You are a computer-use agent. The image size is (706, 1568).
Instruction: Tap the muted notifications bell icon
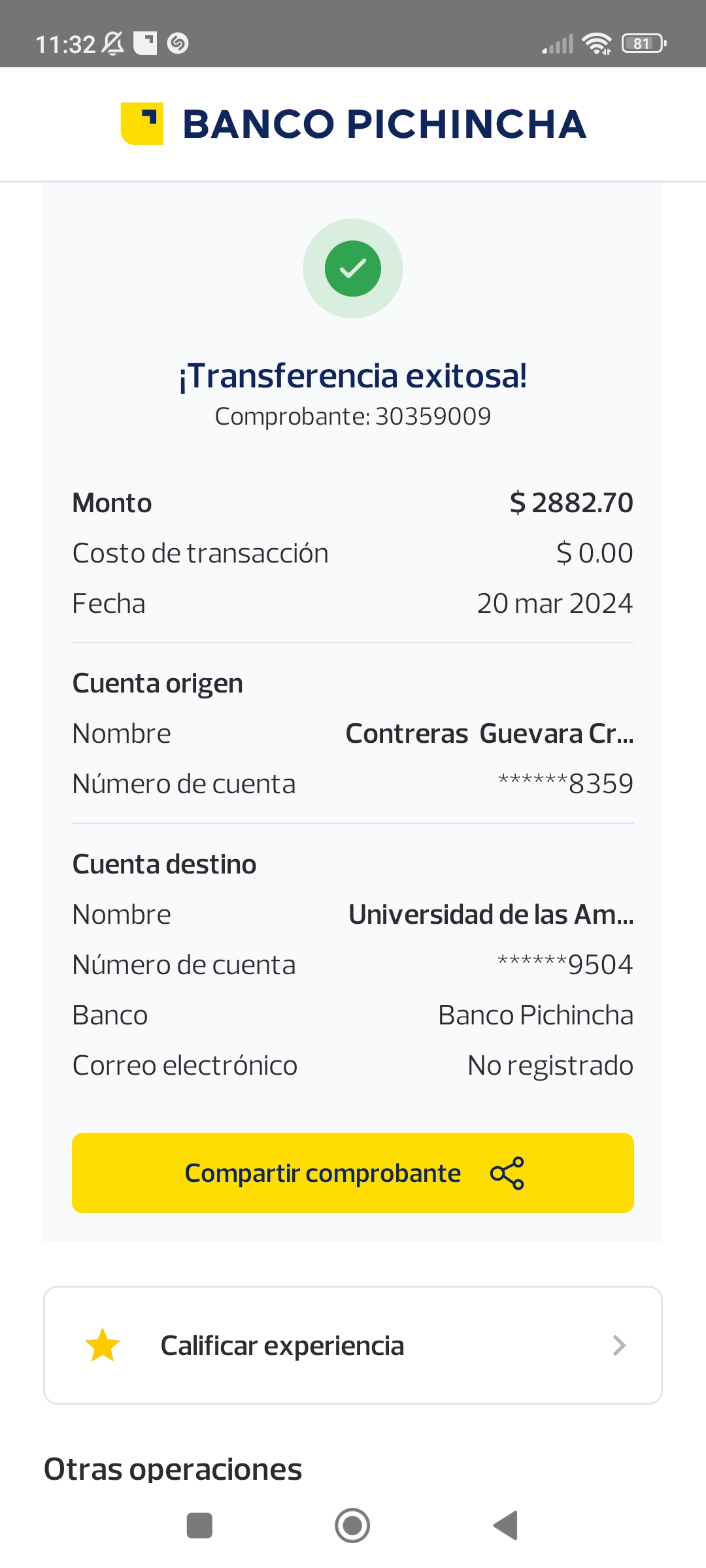[x=112, y=44]
